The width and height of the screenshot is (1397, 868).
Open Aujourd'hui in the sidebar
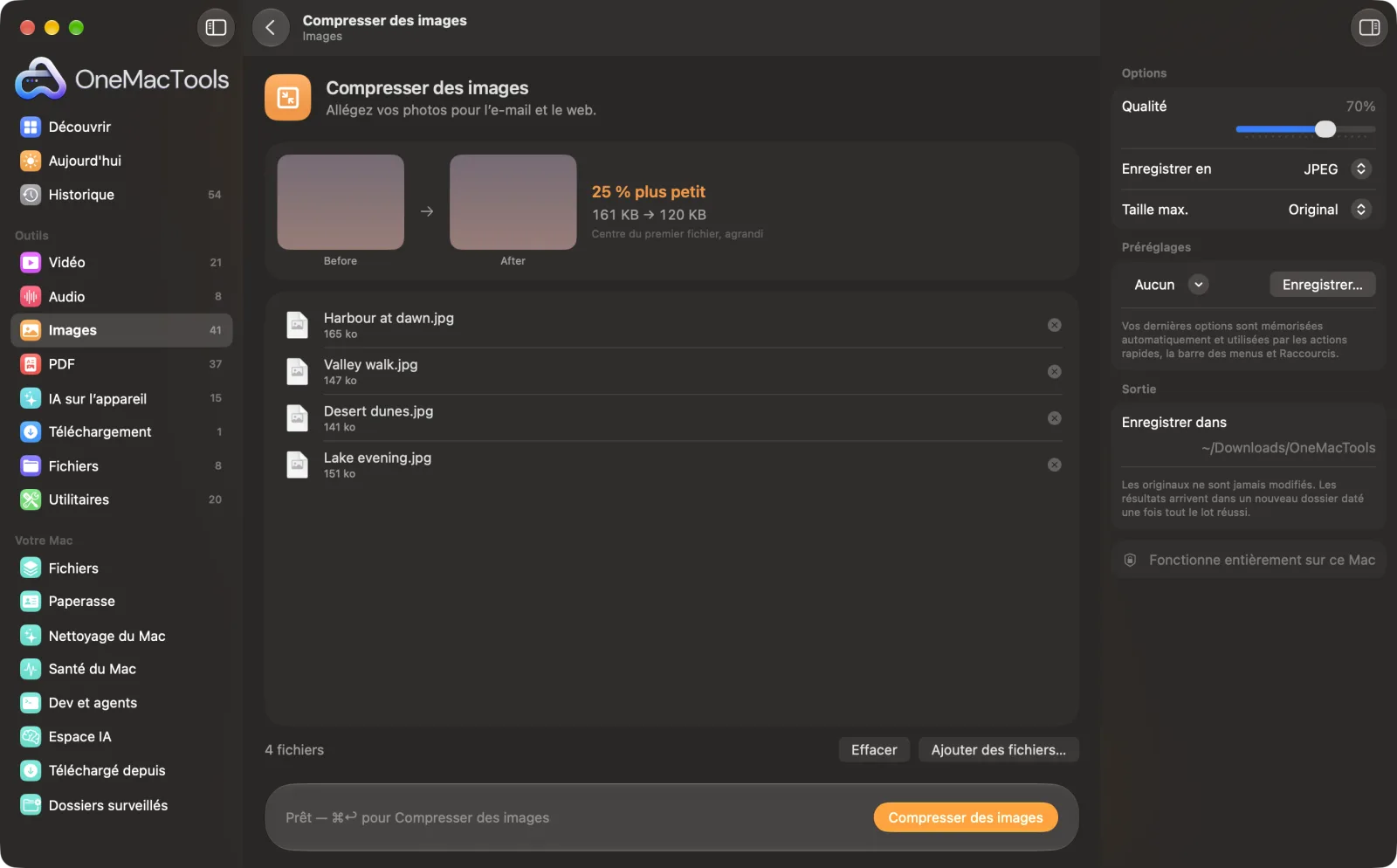point(121,161)
